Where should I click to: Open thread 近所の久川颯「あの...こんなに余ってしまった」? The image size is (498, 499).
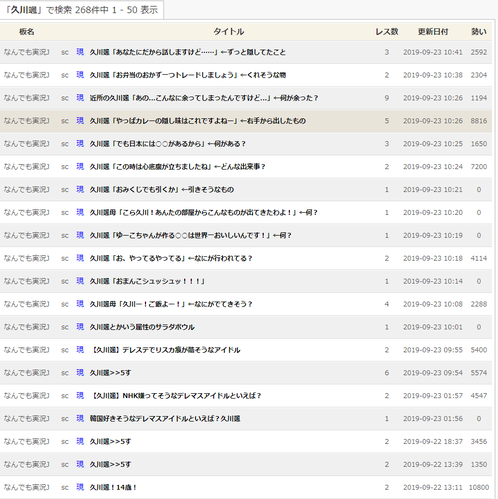pos(204,98)
